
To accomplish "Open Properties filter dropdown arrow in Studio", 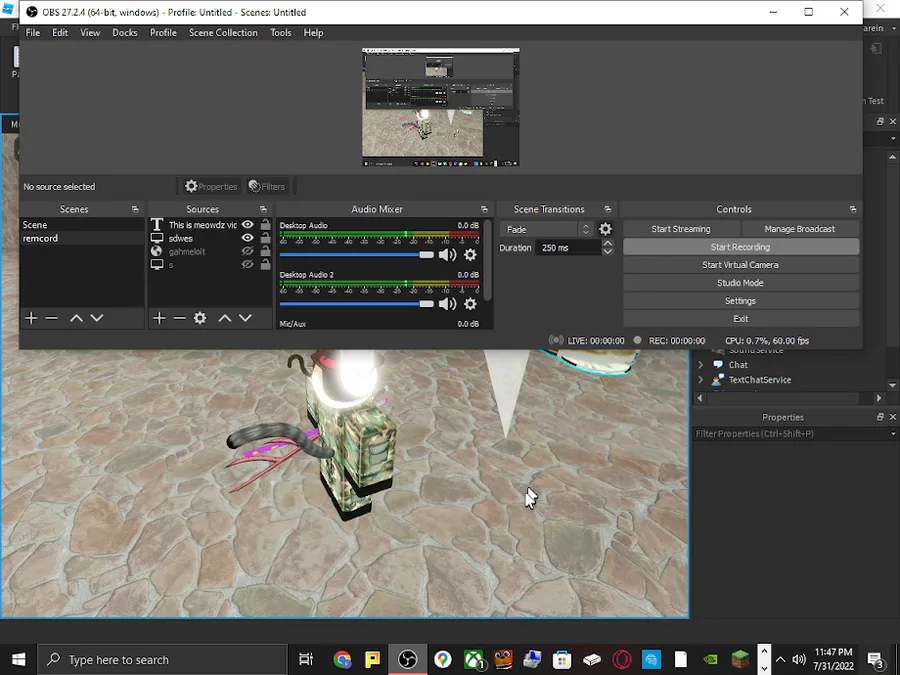I will pos(893,434).
